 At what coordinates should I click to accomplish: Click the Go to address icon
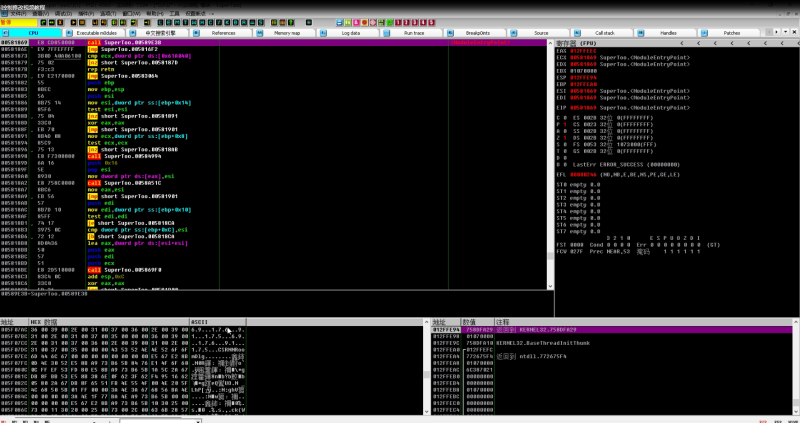(146, 22)
